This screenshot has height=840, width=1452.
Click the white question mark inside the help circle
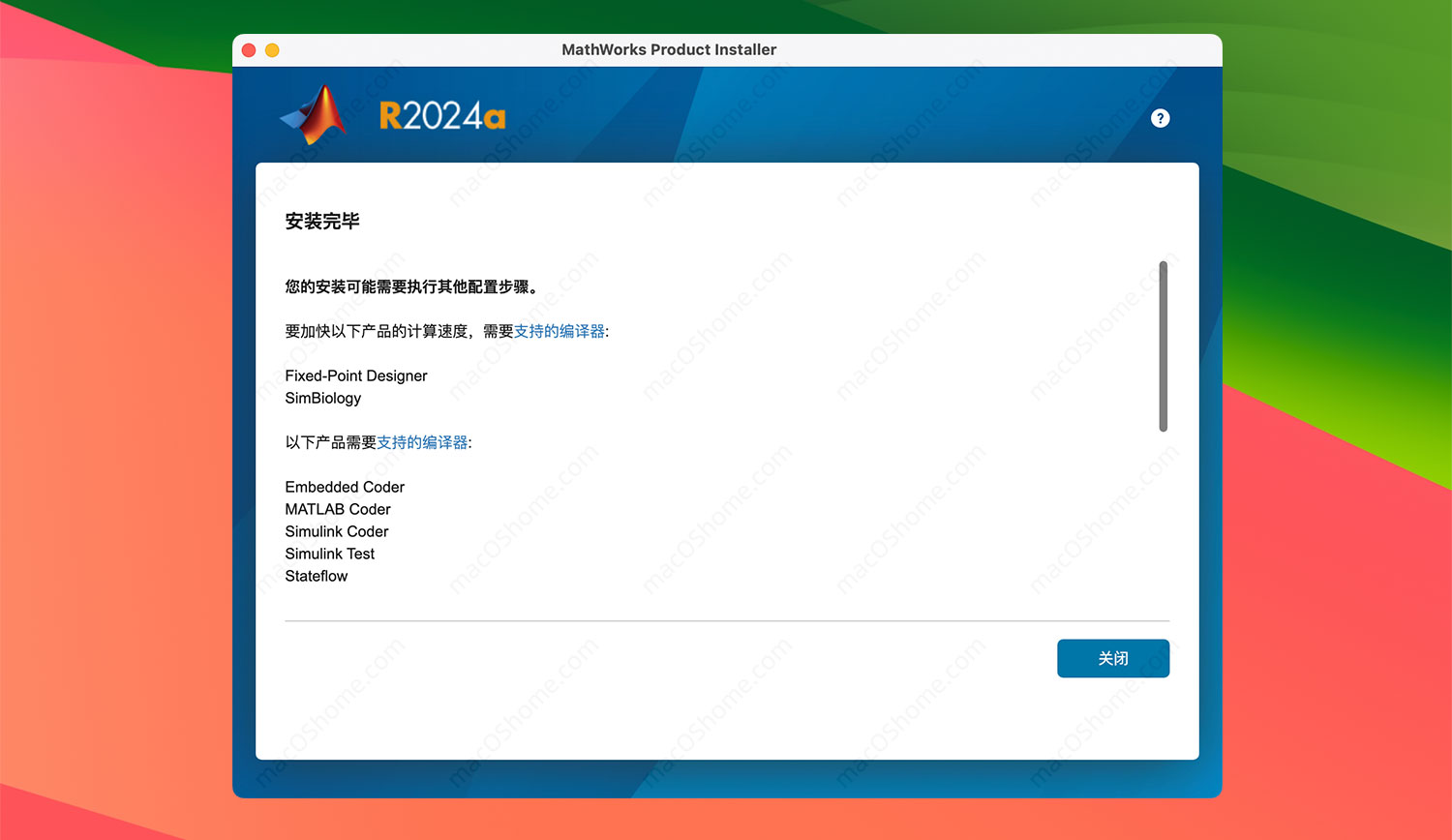point(1160,118)
